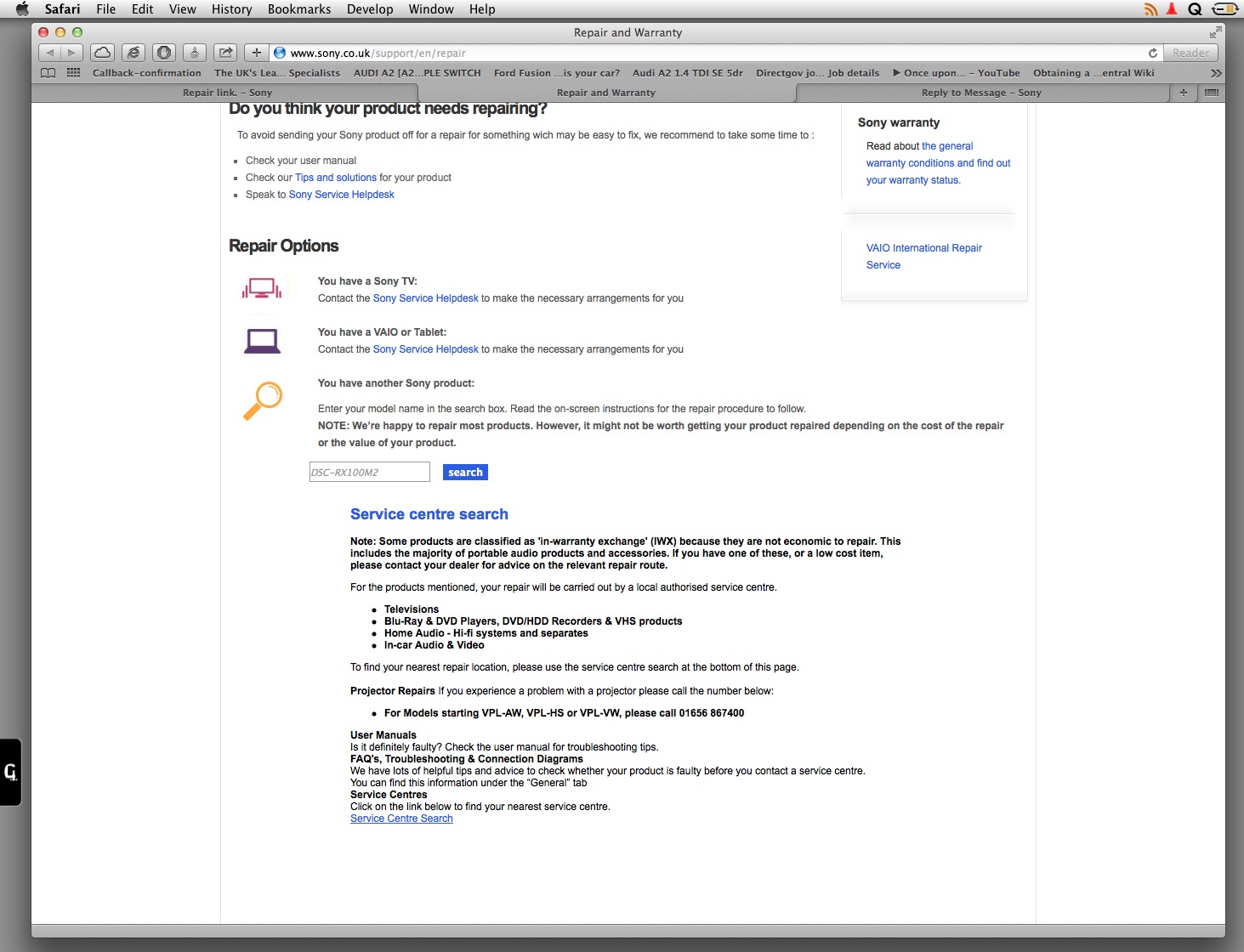Focus the model name search box
Screen dimensions: 1244x952
click(369, 473)
